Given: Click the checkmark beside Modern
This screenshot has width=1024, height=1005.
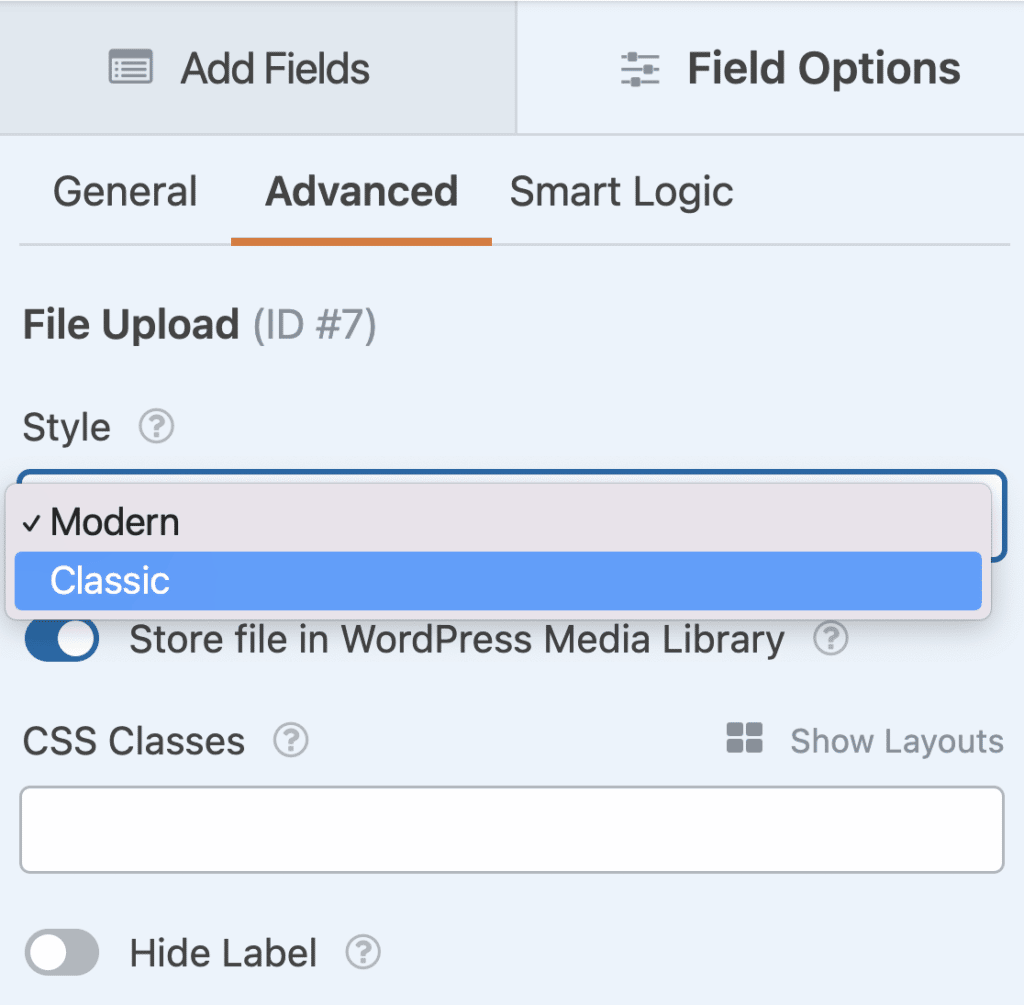Looking at the screenshot, I should point(33,521).
